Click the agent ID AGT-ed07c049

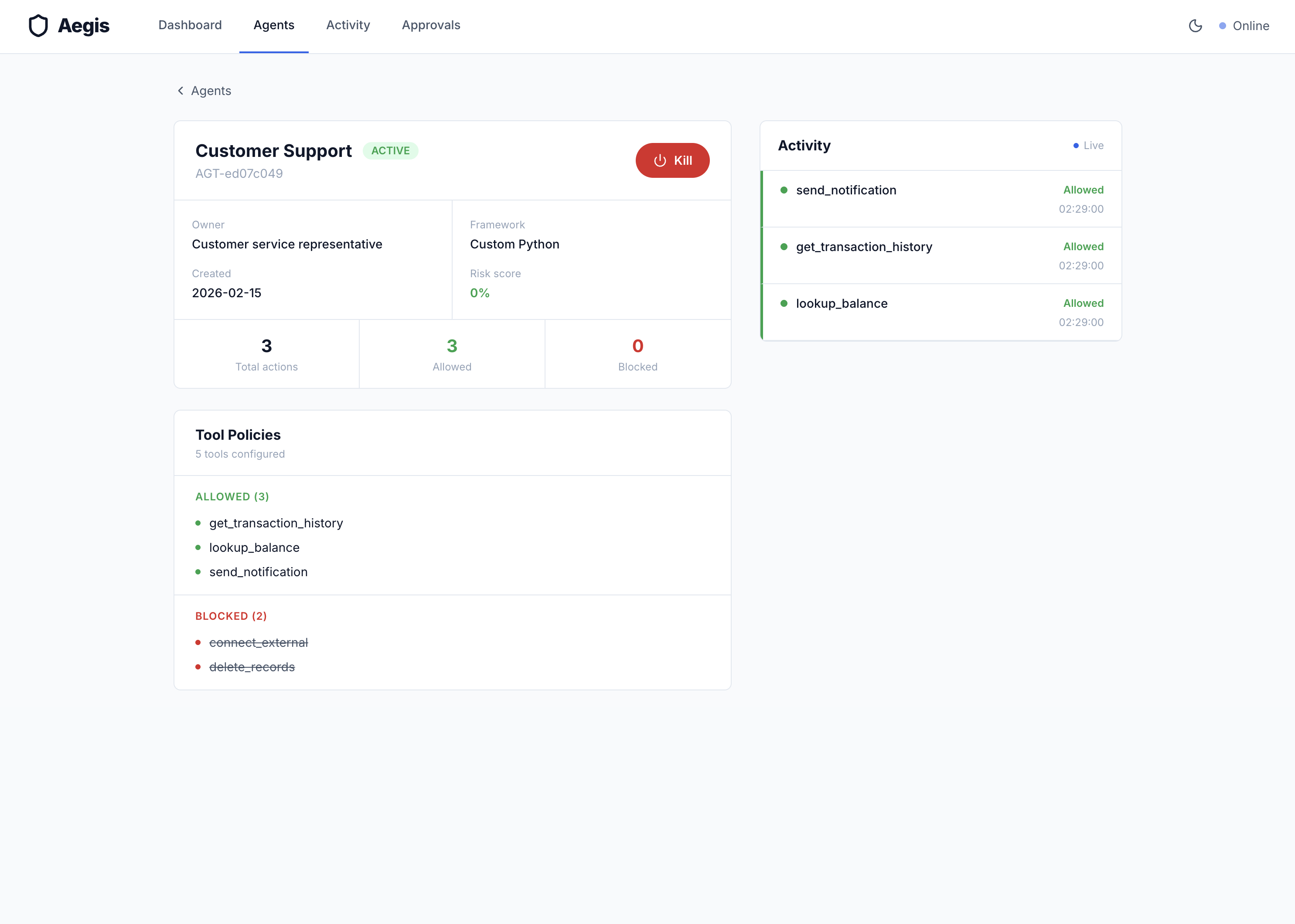(x=239, y=173)
